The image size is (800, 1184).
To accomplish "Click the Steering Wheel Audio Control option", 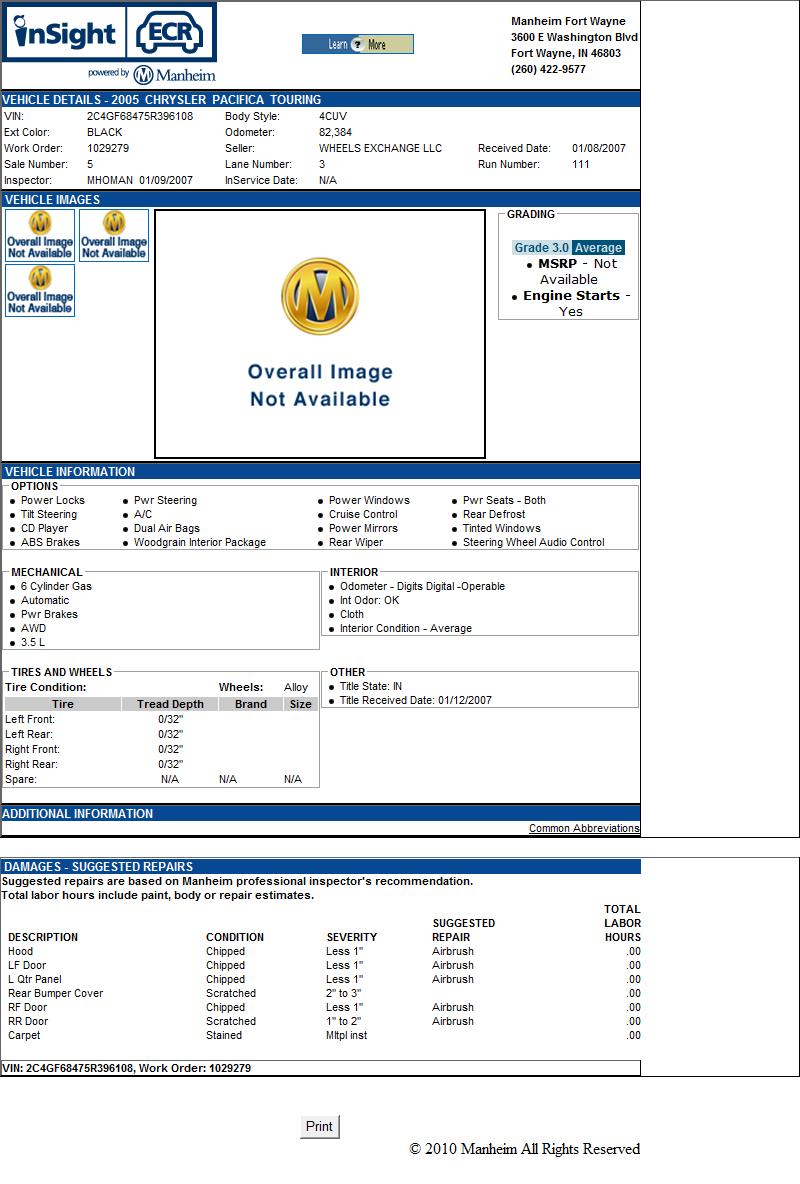I will 533,542.
